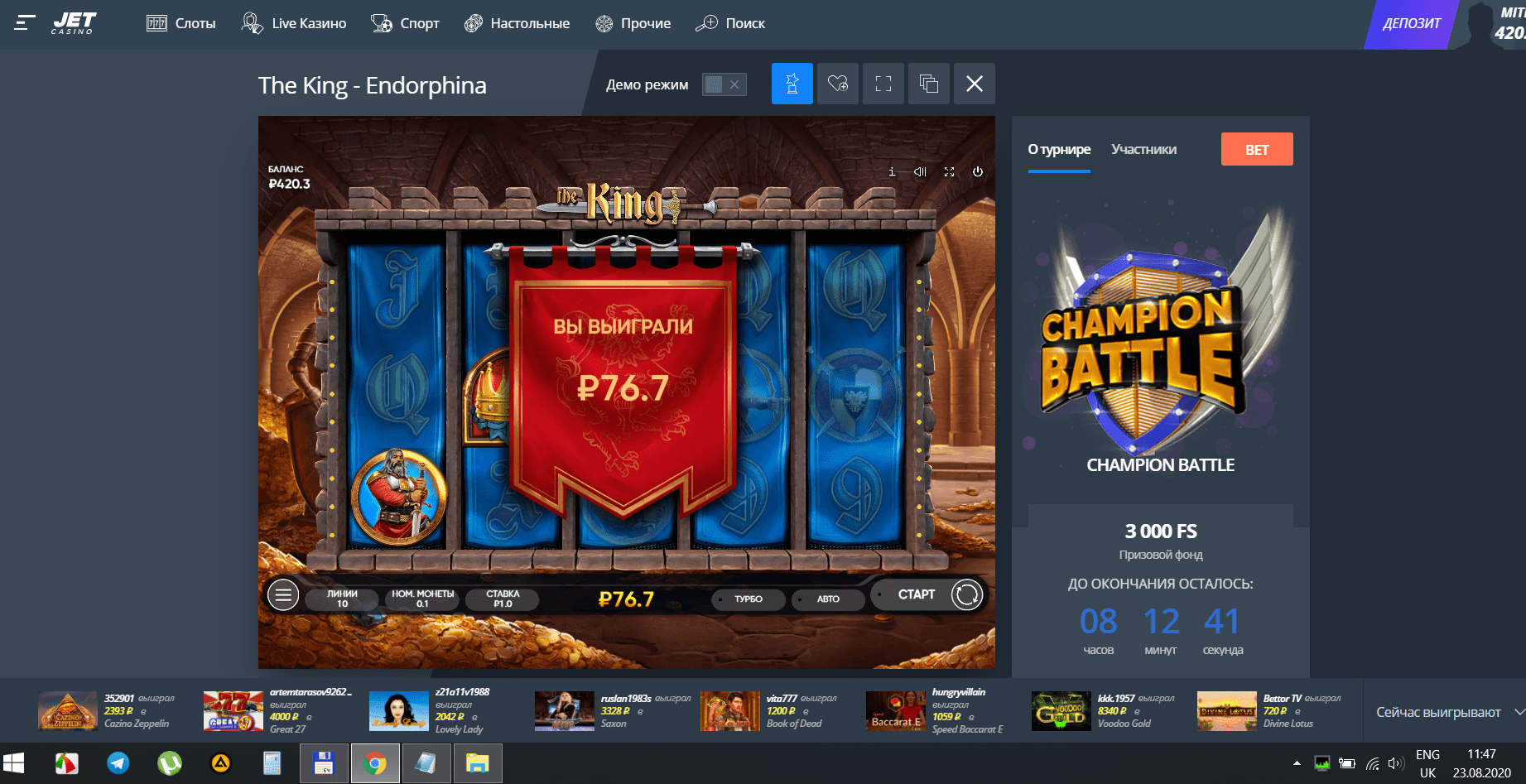The image size is (1526, 784).
Task: Switch the ENG UK input language
Action: tap(1427, 763)
